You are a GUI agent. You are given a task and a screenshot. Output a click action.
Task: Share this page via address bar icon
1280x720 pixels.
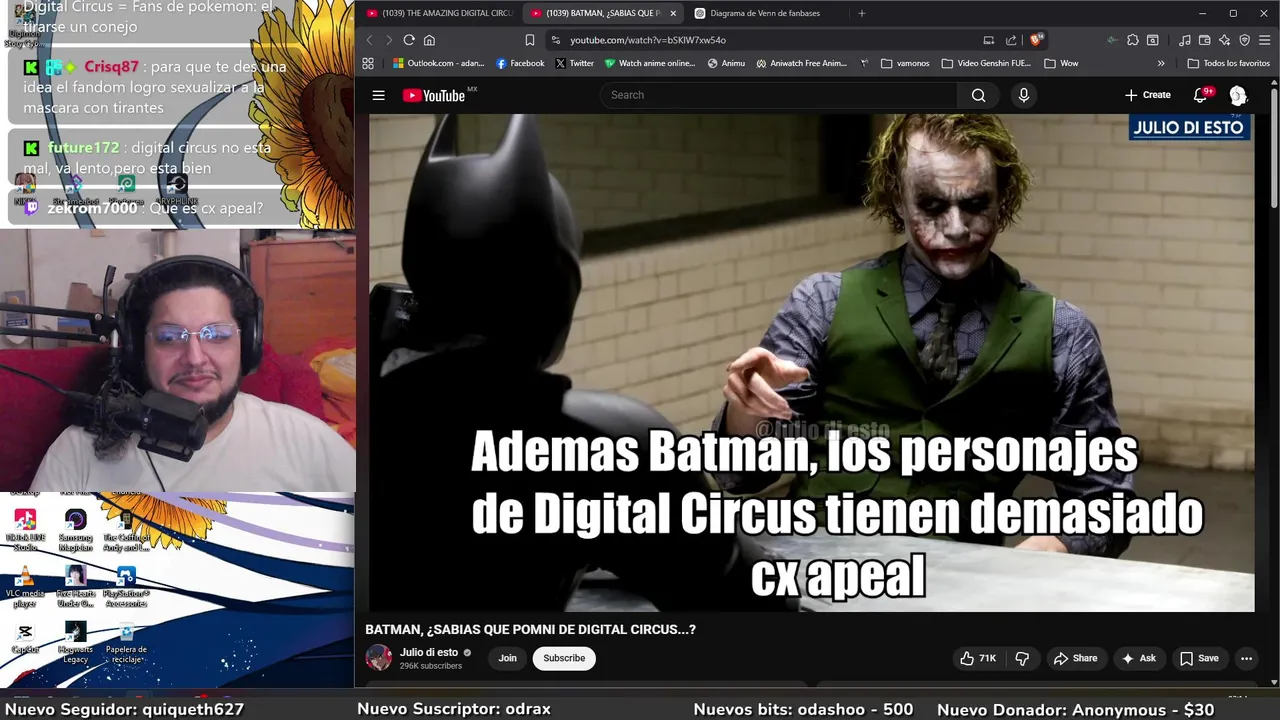click(x=1011, y=40)
